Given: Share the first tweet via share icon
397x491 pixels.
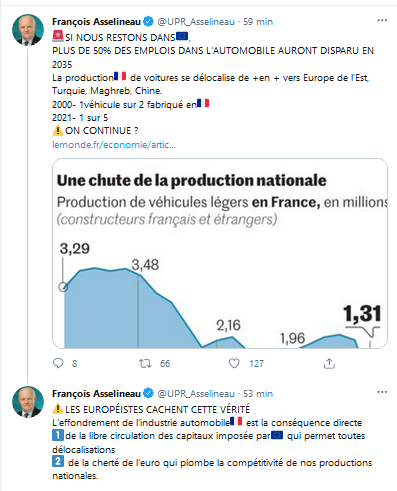Looking at the screenshot, I should (x=329, y=363).
